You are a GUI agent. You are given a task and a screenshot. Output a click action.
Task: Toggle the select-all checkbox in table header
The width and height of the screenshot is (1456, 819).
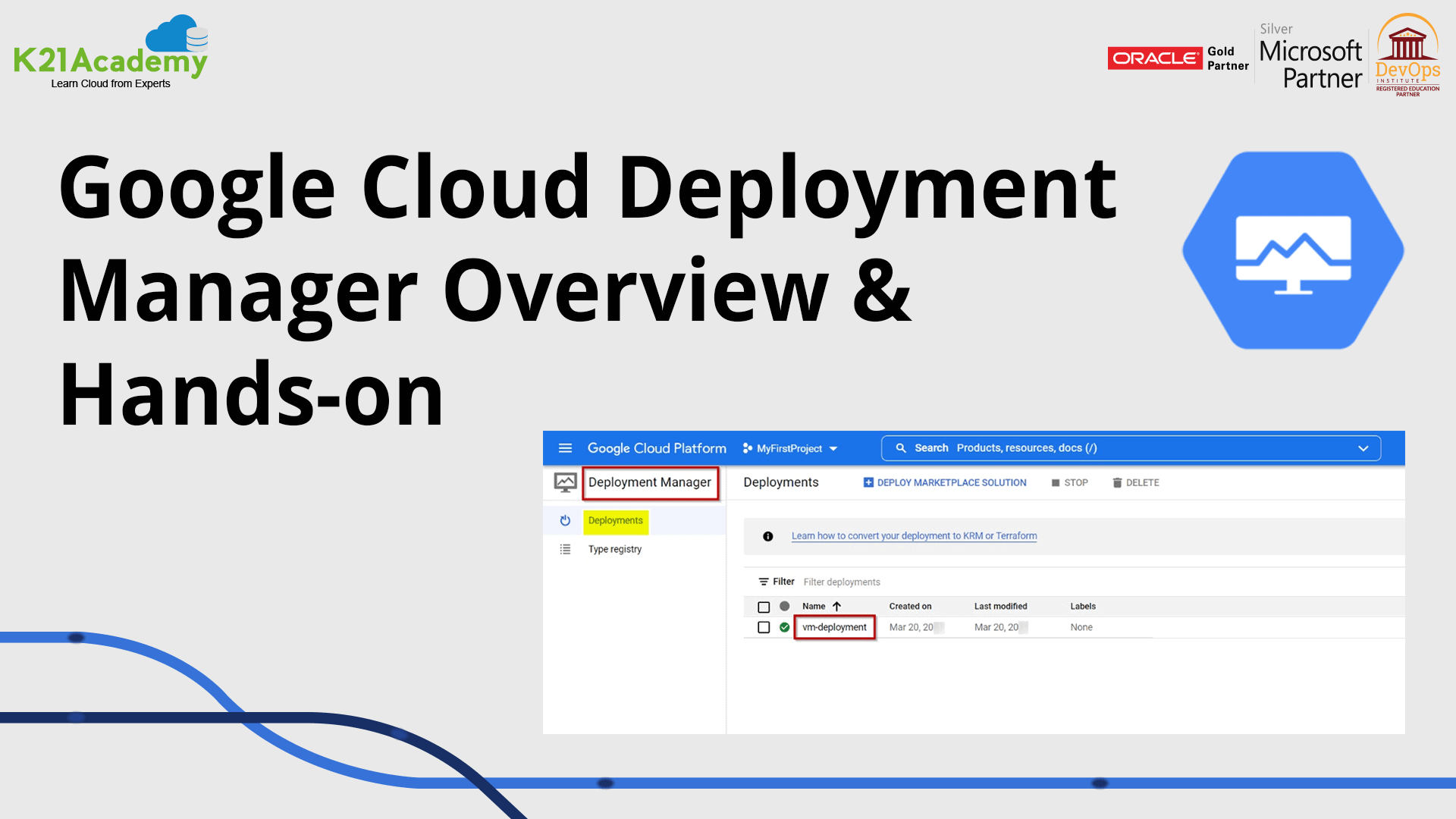click(x=764, y=607)
